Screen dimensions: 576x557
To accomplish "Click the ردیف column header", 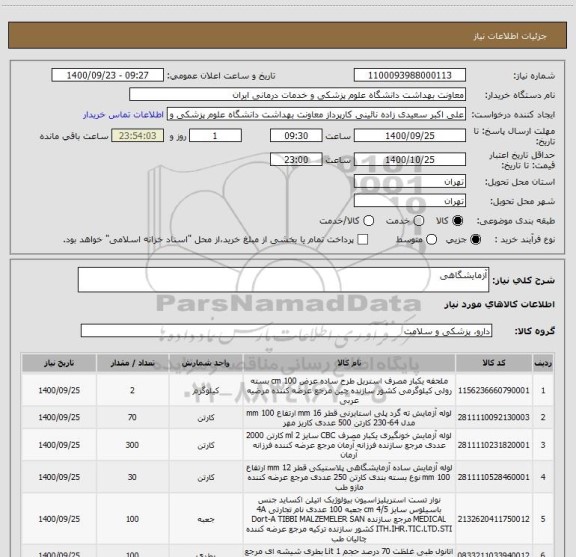I will pyautogui.click(x=543, y=363).
